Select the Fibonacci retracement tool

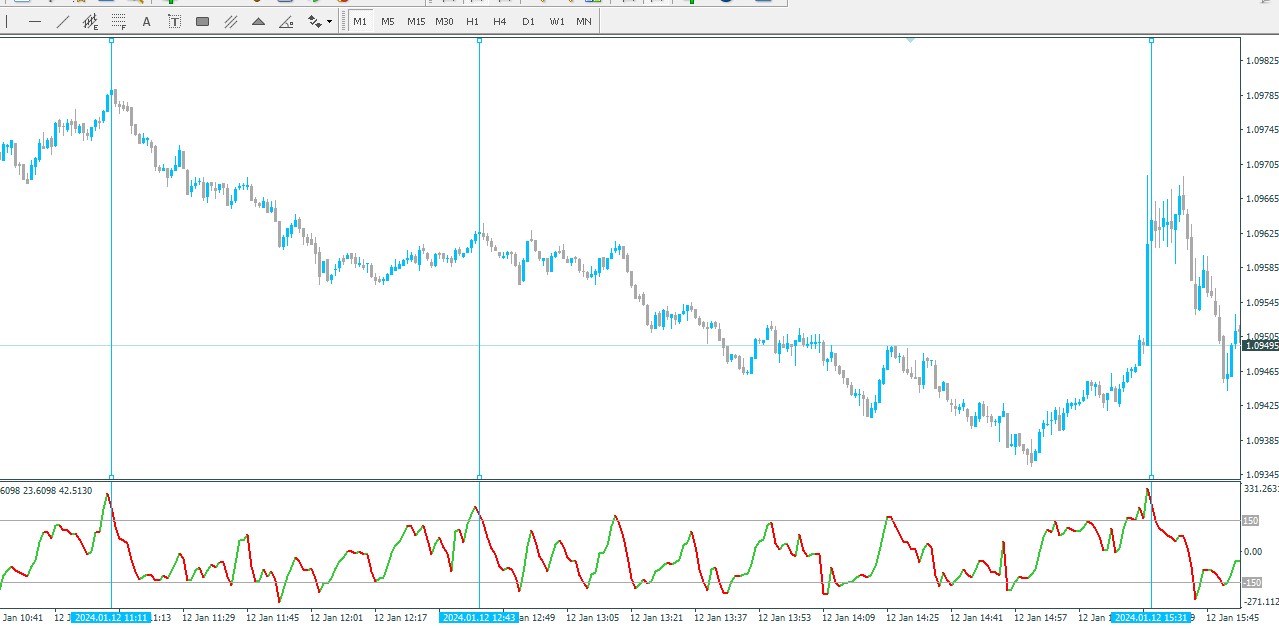119,21
